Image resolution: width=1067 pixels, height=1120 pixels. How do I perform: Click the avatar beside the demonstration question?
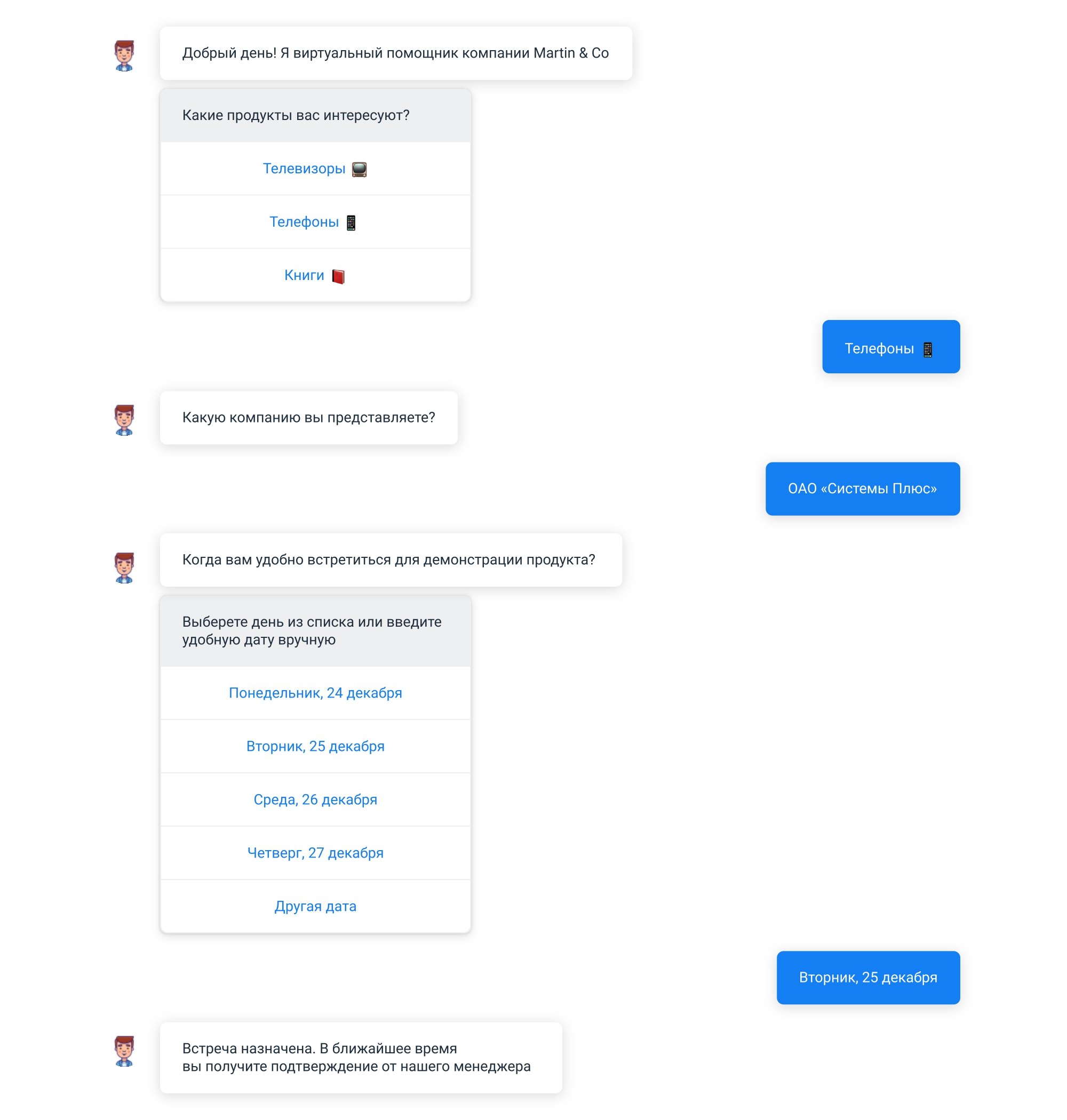[124, 568]
